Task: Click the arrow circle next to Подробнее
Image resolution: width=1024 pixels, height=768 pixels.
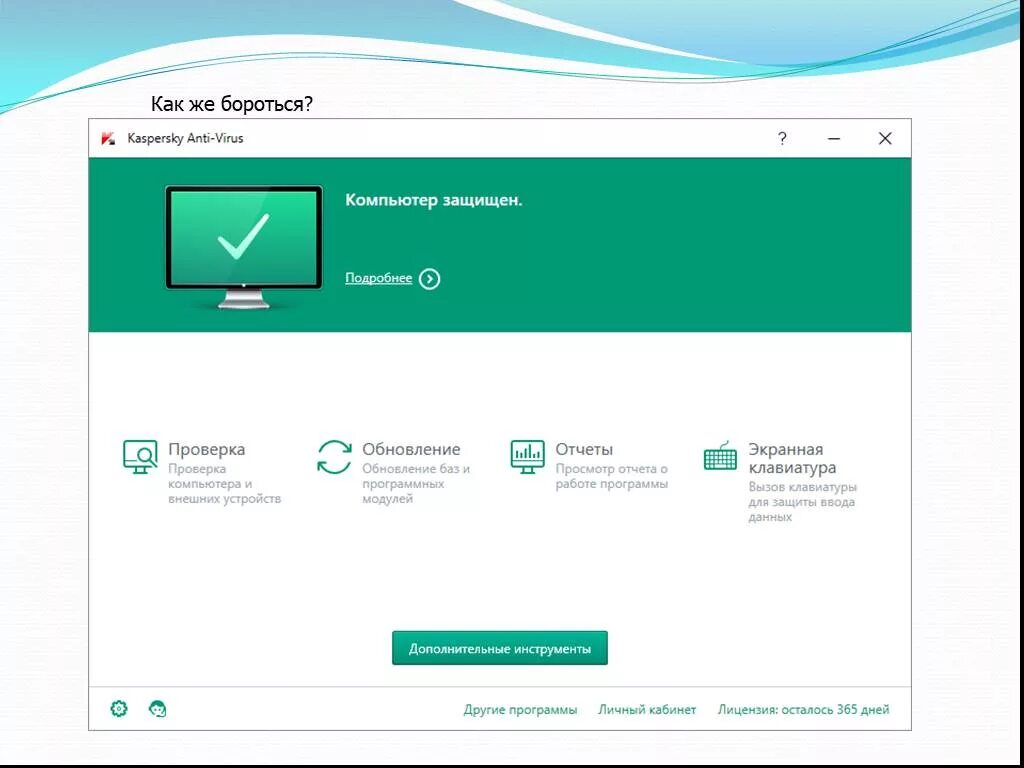Action: click(x=429, y=279)
